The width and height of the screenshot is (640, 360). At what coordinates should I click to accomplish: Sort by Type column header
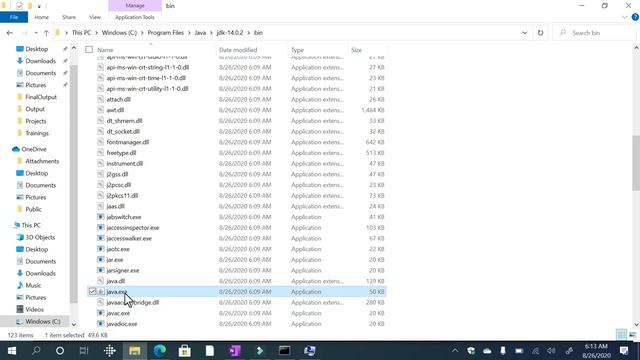point(298,50)
